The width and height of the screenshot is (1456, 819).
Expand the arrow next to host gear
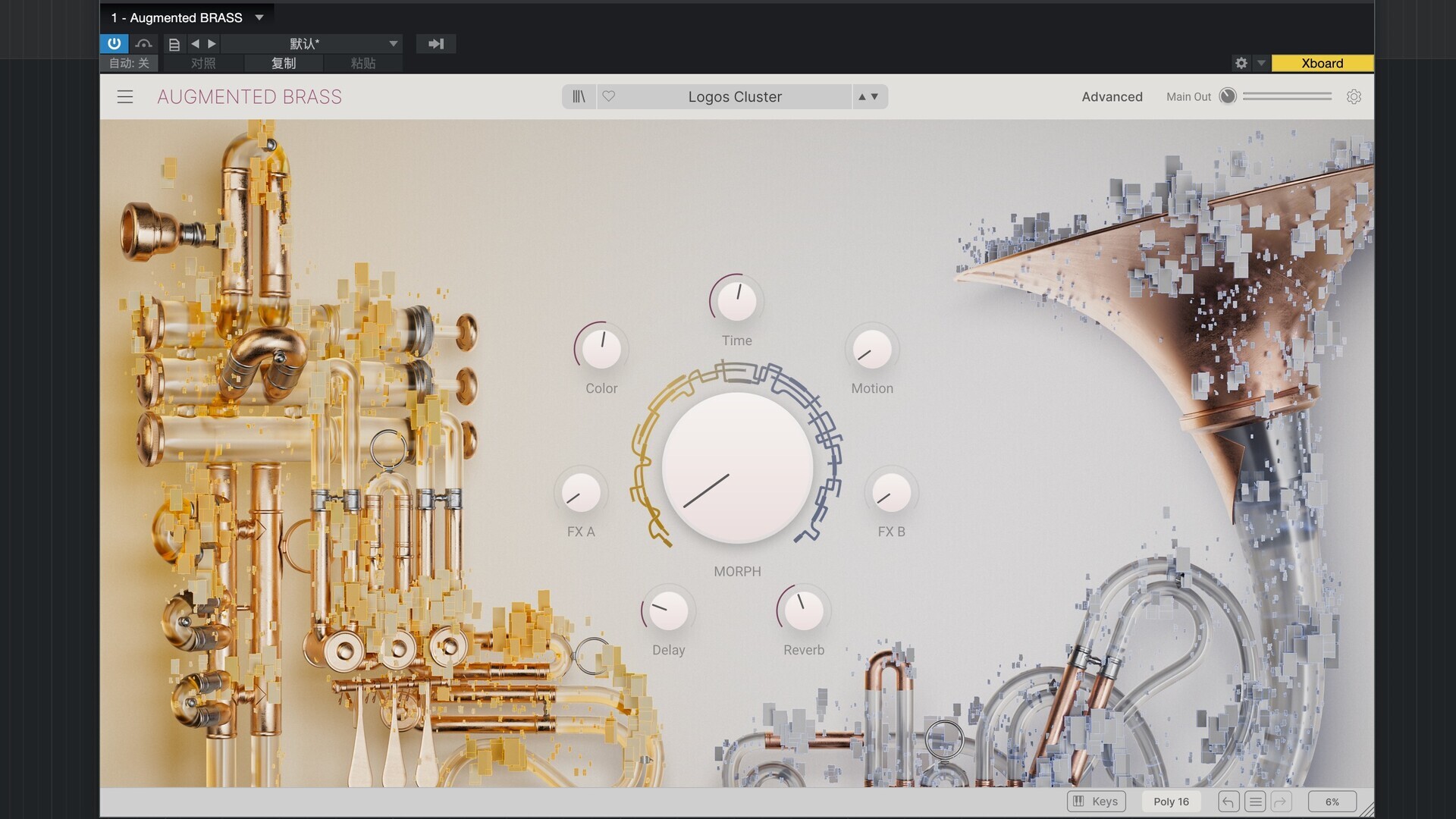[1261, 63]
